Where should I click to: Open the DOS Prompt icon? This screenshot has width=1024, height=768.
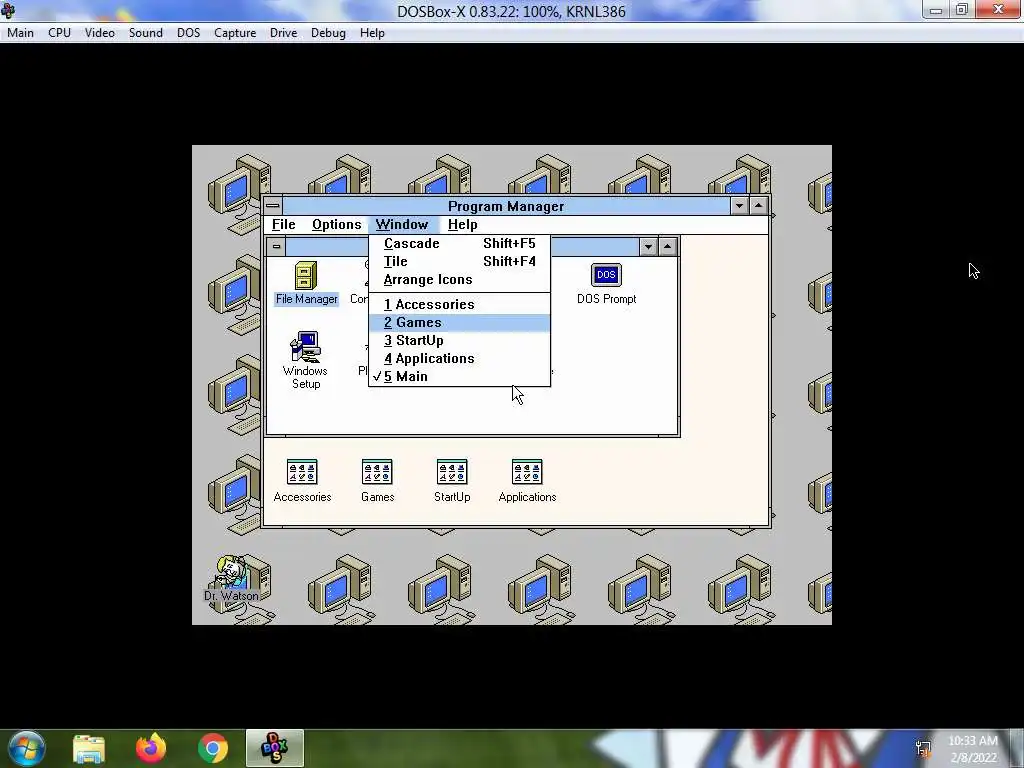606,283
